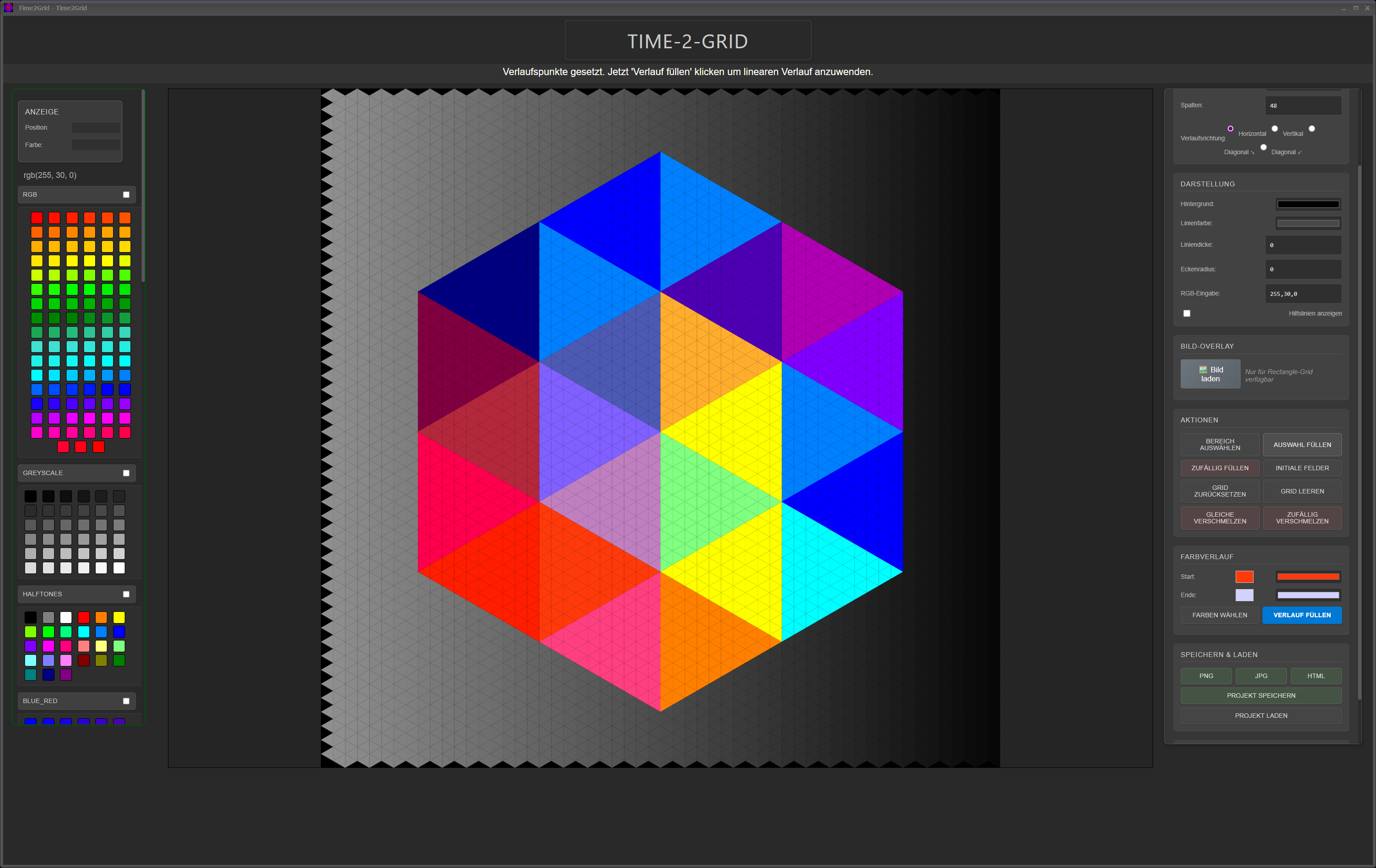This screenshot has height=868, width=1376.
Task: Pick the white swatch in HALFTONES palette
Action: click(x=66, y=617)
